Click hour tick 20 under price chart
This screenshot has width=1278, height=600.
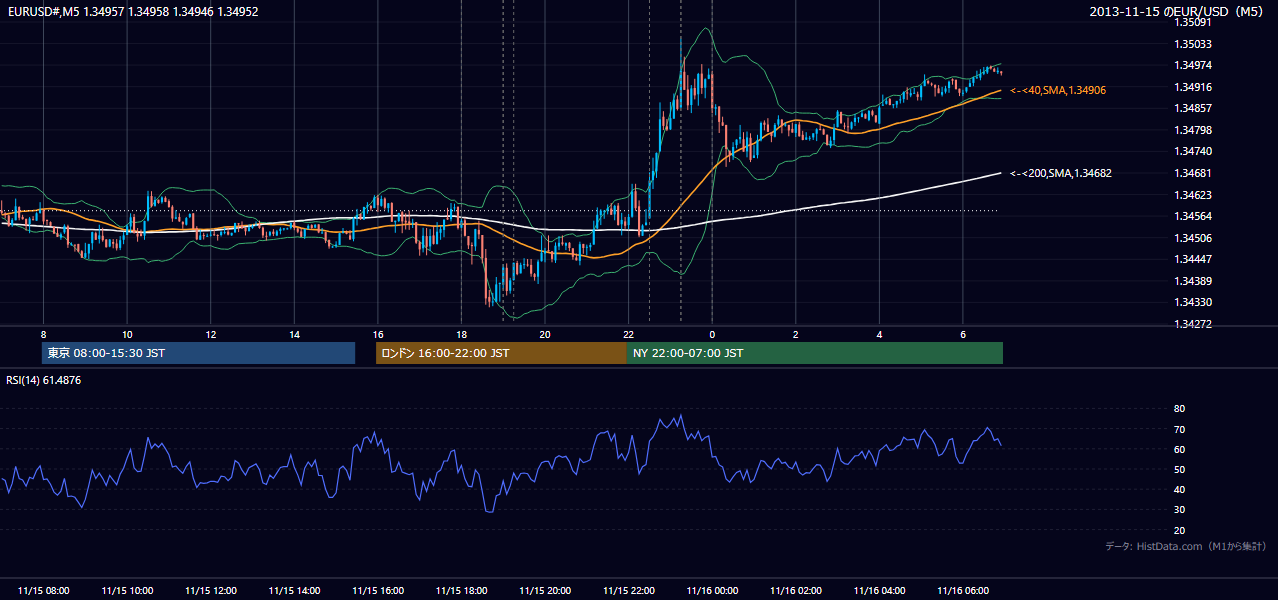545,334
